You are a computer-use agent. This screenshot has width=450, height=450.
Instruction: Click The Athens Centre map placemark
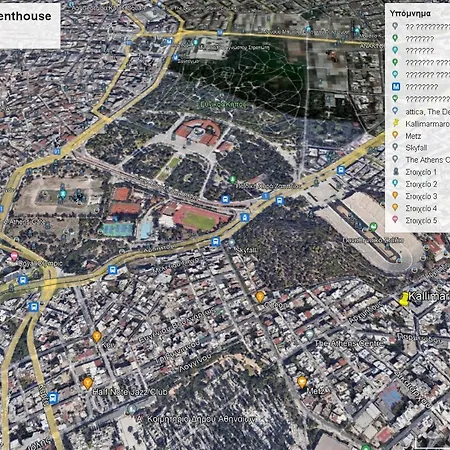pyautogui.click(x=310, y=334)
